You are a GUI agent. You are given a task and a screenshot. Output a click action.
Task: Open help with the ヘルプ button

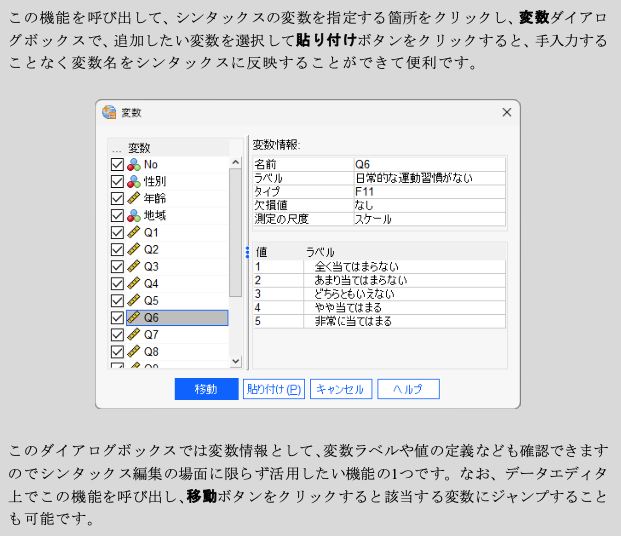407,389
